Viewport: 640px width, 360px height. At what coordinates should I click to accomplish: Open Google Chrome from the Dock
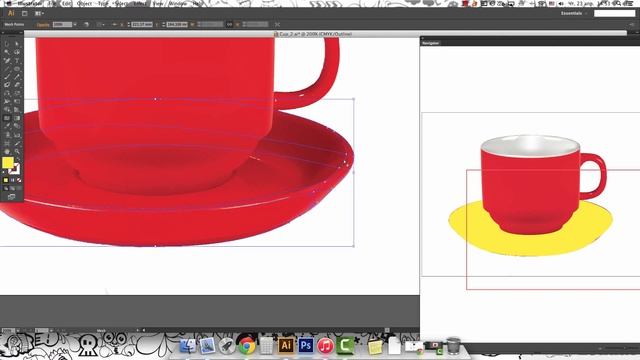tap(247, 346)
